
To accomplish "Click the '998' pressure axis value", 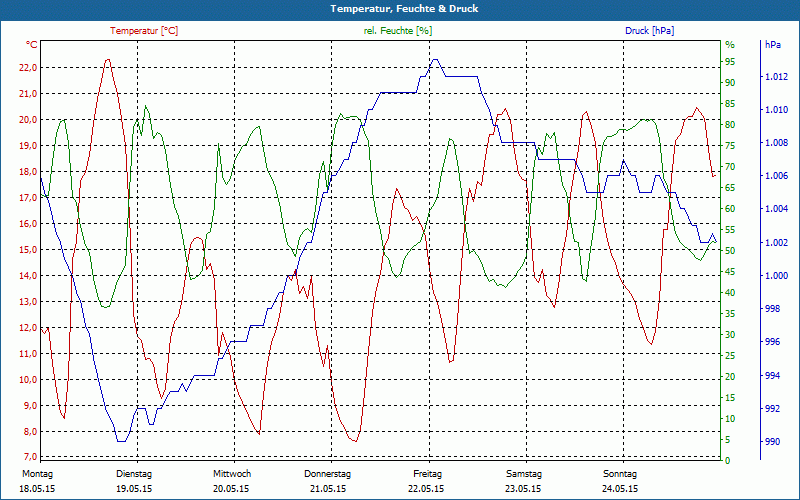I will click(772, 309).
